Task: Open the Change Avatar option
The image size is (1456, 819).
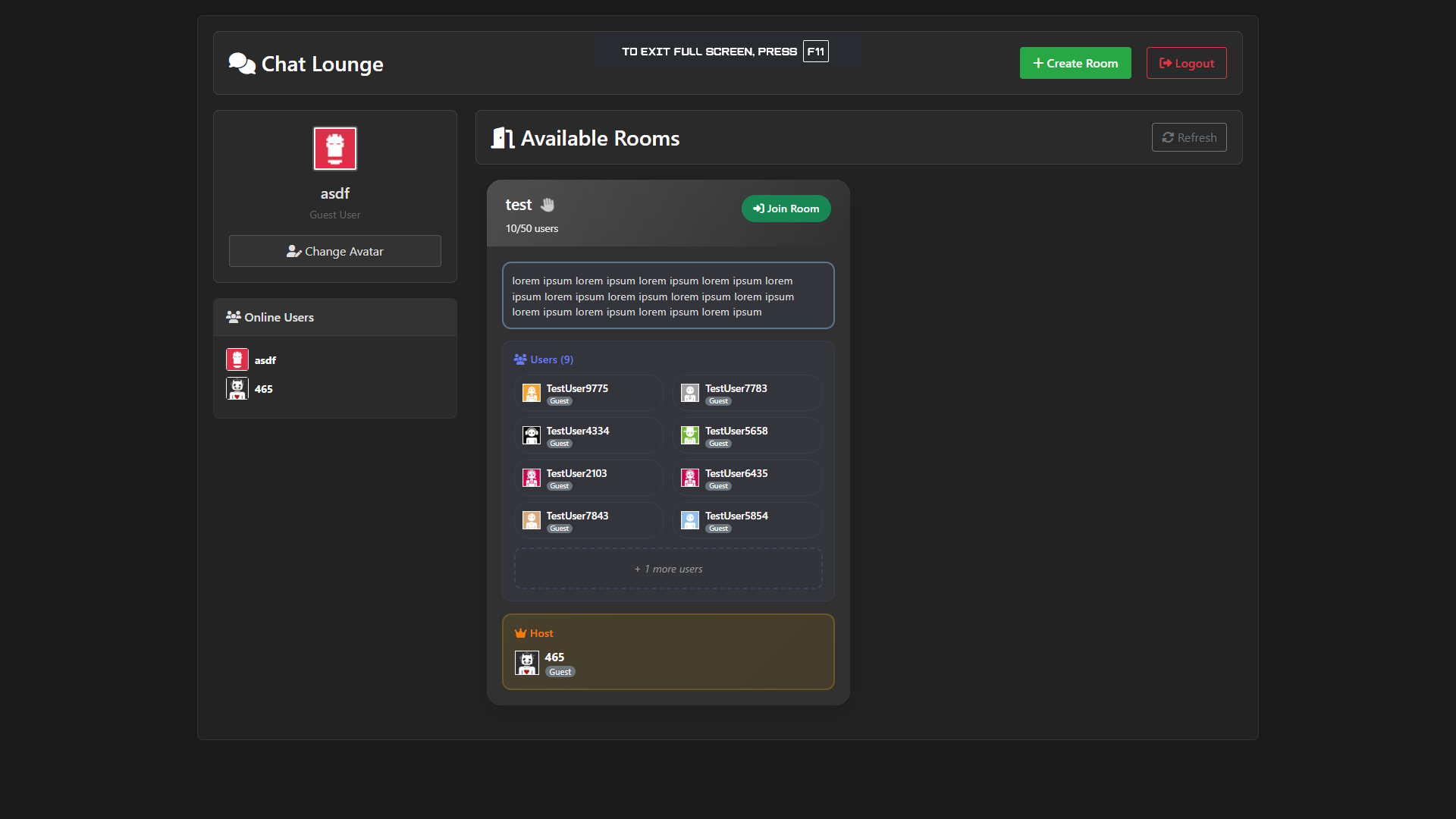Action: tap(335, 251)
